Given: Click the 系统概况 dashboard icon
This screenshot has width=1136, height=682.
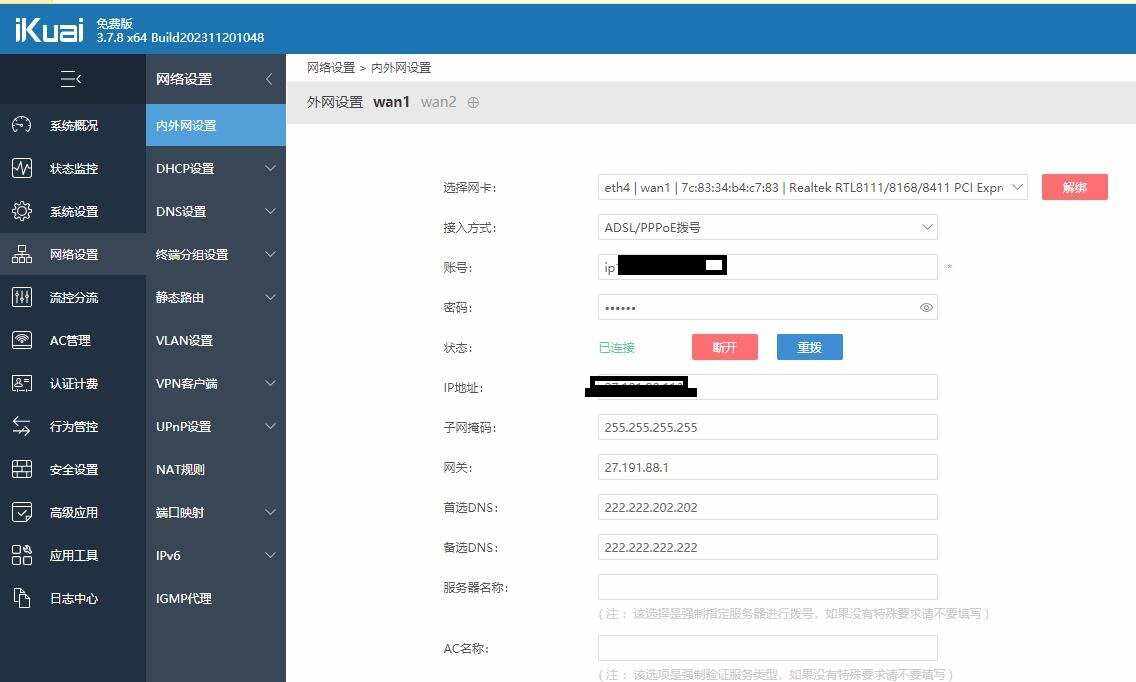Looking at the screenshot, I should (22, 125).
